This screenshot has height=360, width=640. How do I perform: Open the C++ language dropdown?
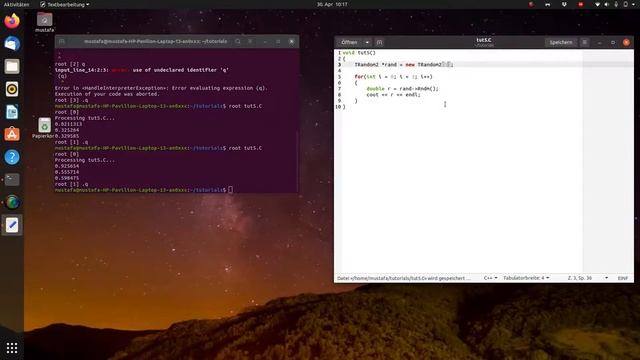point(490,278)
